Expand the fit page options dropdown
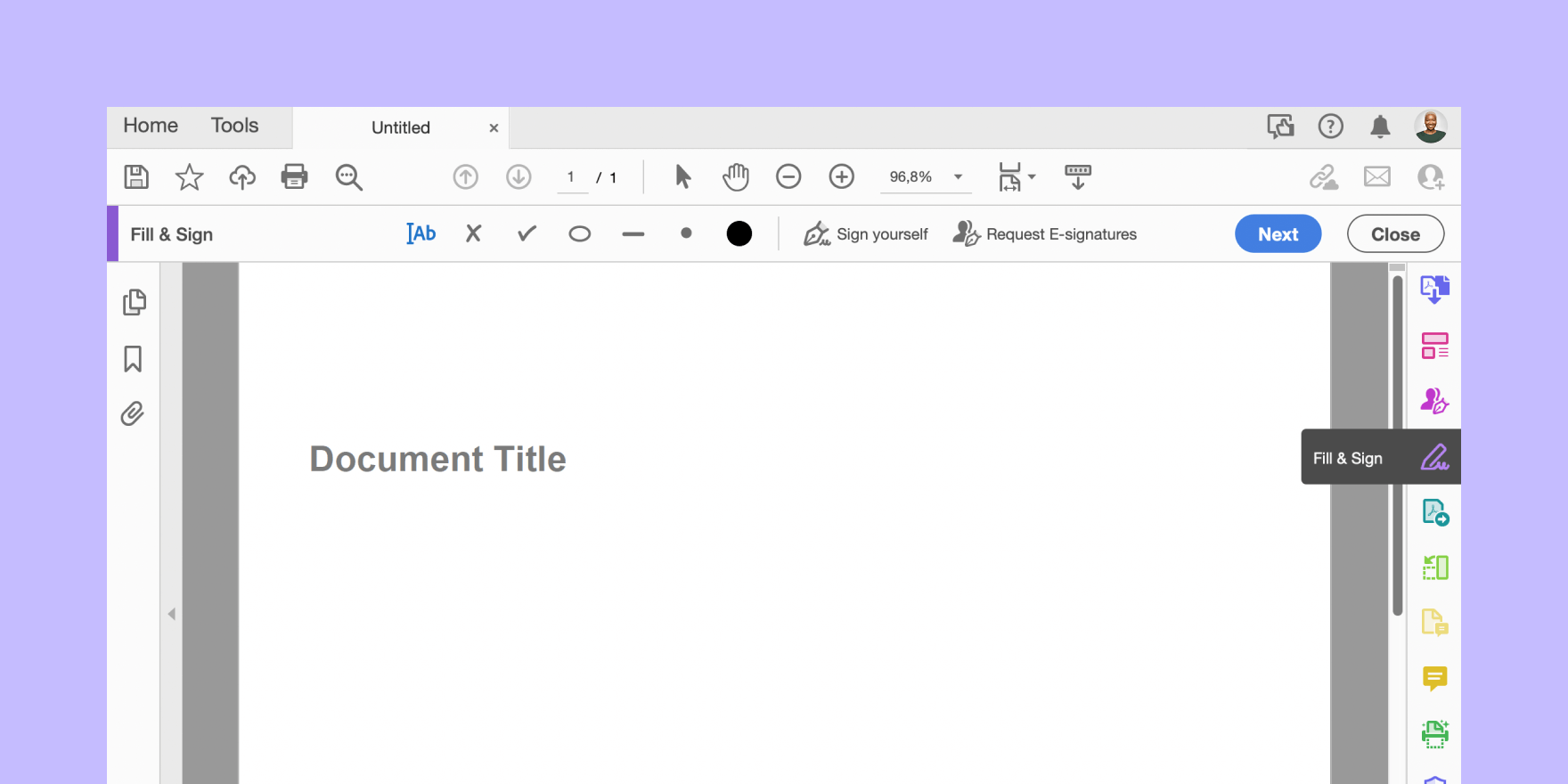Viewport: 1568px width, 784px height. click(x=1032, y=176)
